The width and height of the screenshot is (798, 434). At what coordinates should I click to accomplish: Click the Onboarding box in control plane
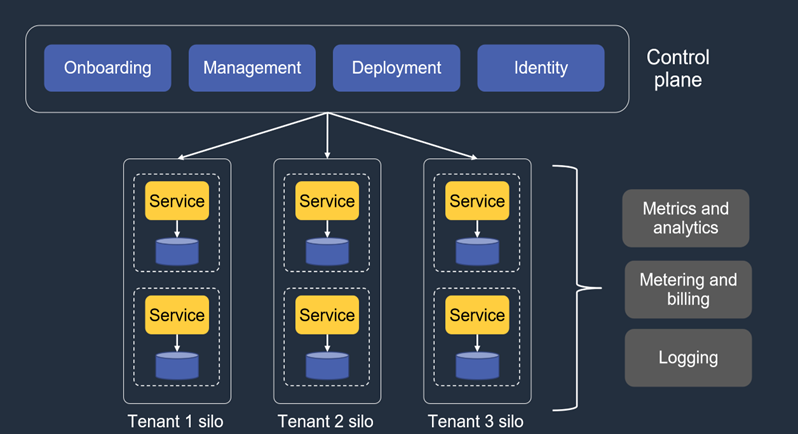[108, 68]
